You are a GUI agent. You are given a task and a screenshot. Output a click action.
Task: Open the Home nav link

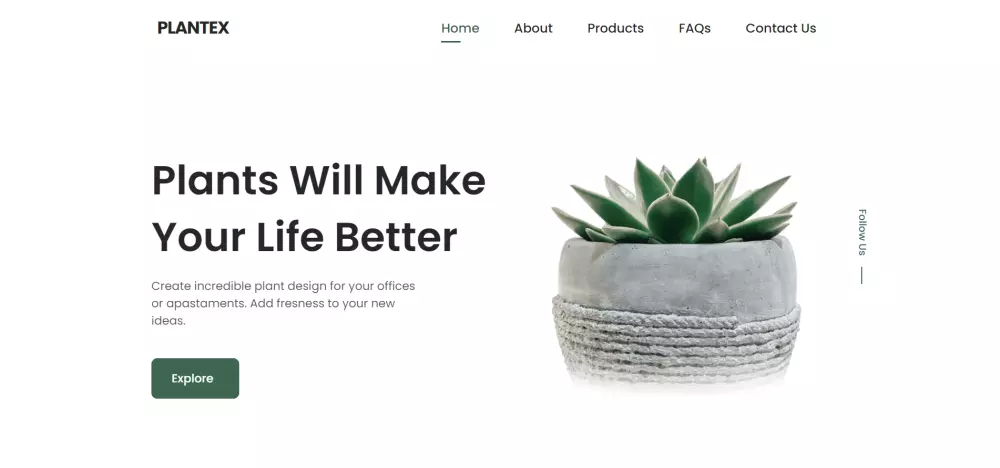[460, 28]
